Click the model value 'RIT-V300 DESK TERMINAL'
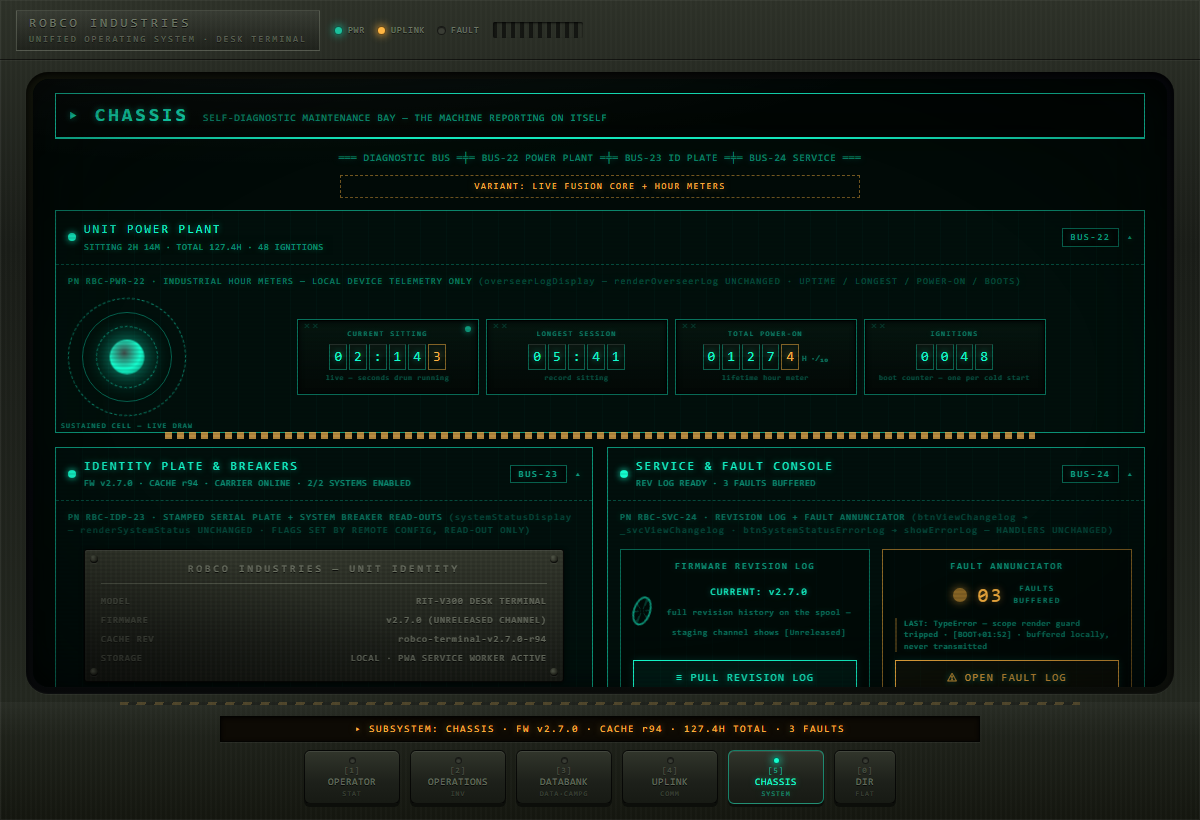 point(481,601)
